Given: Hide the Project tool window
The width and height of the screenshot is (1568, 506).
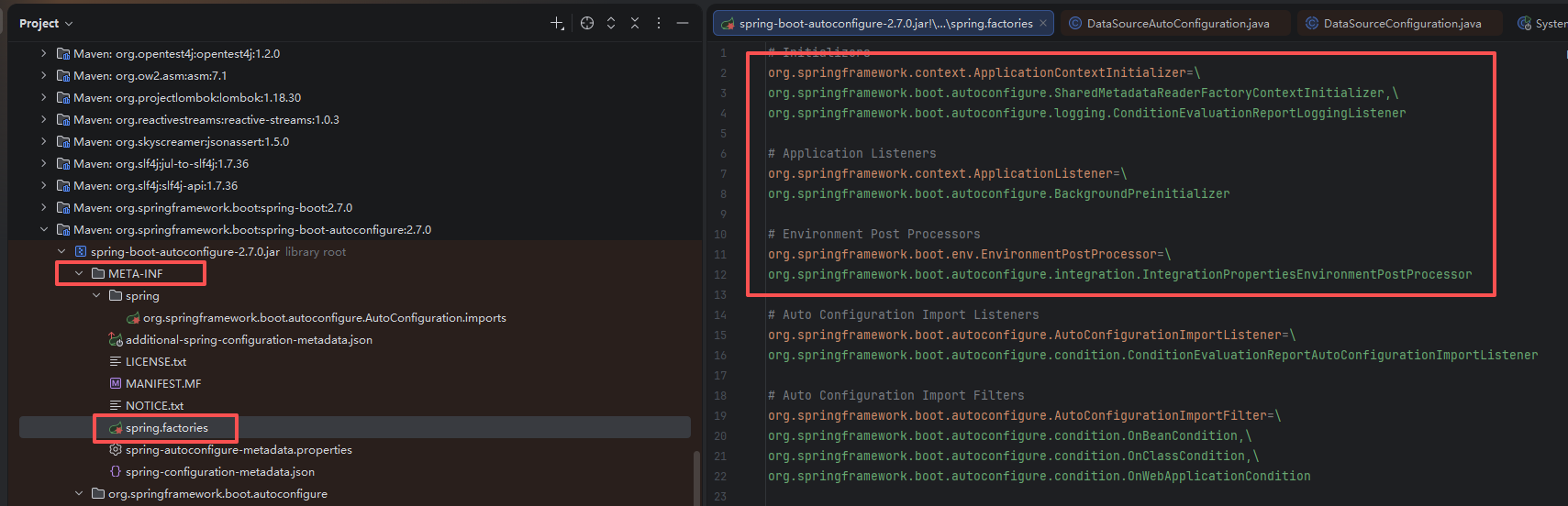Looking at the screenshot, I should [x=683, y=23].
